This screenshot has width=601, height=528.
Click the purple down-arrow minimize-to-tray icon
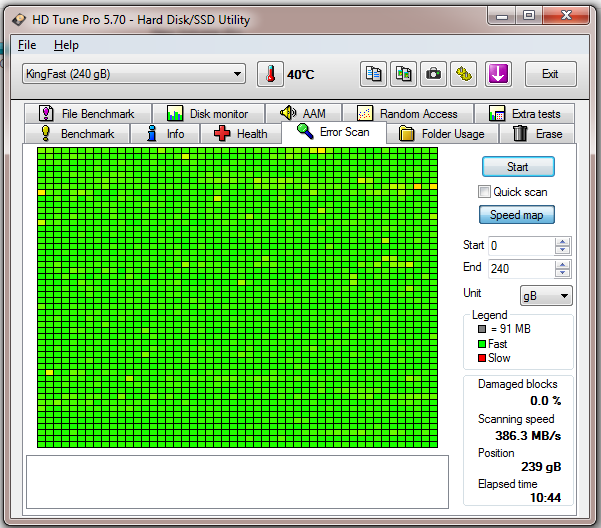point(498,74)
